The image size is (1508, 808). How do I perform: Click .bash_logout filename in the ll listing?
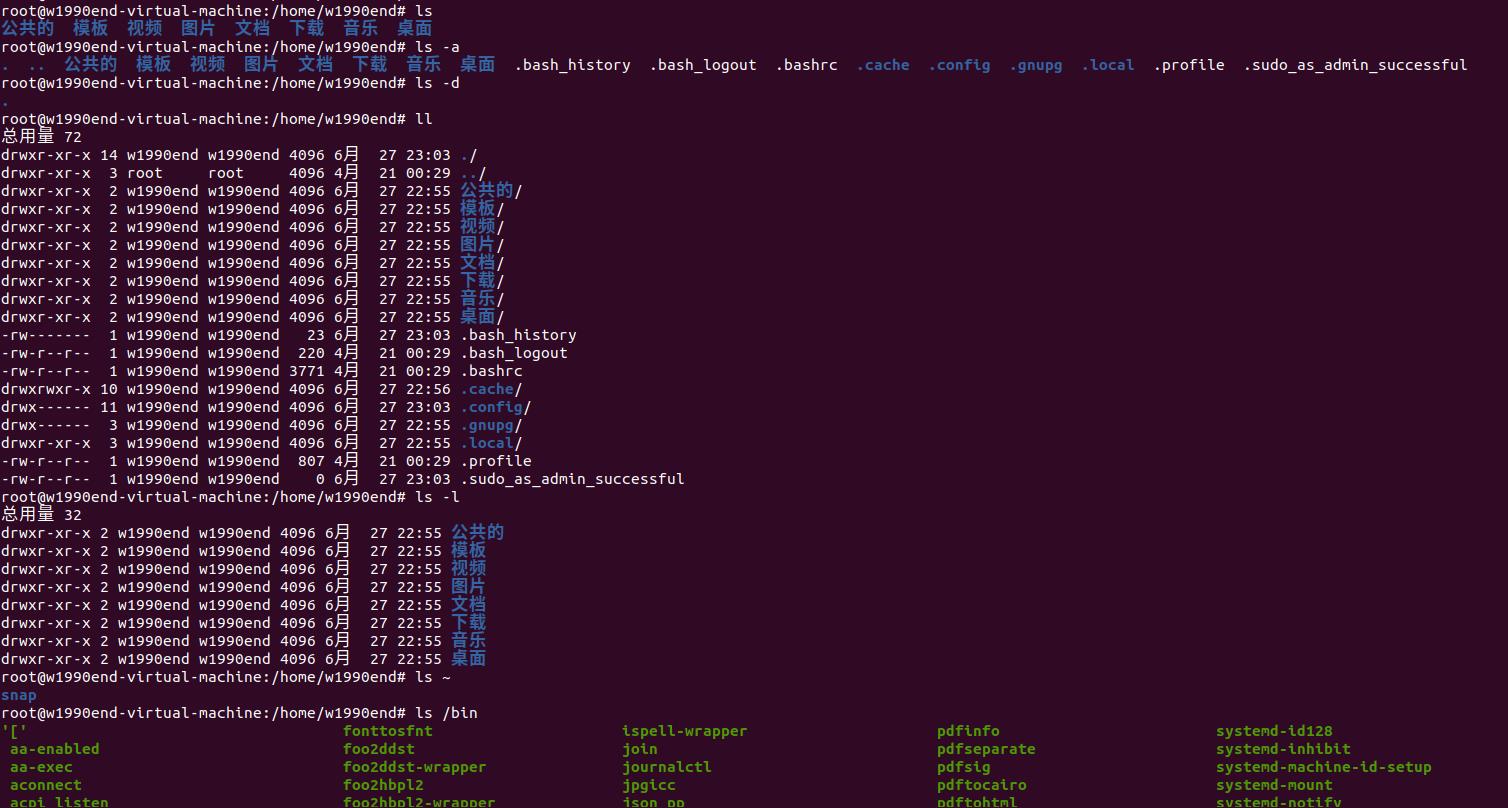click(514, 353)
